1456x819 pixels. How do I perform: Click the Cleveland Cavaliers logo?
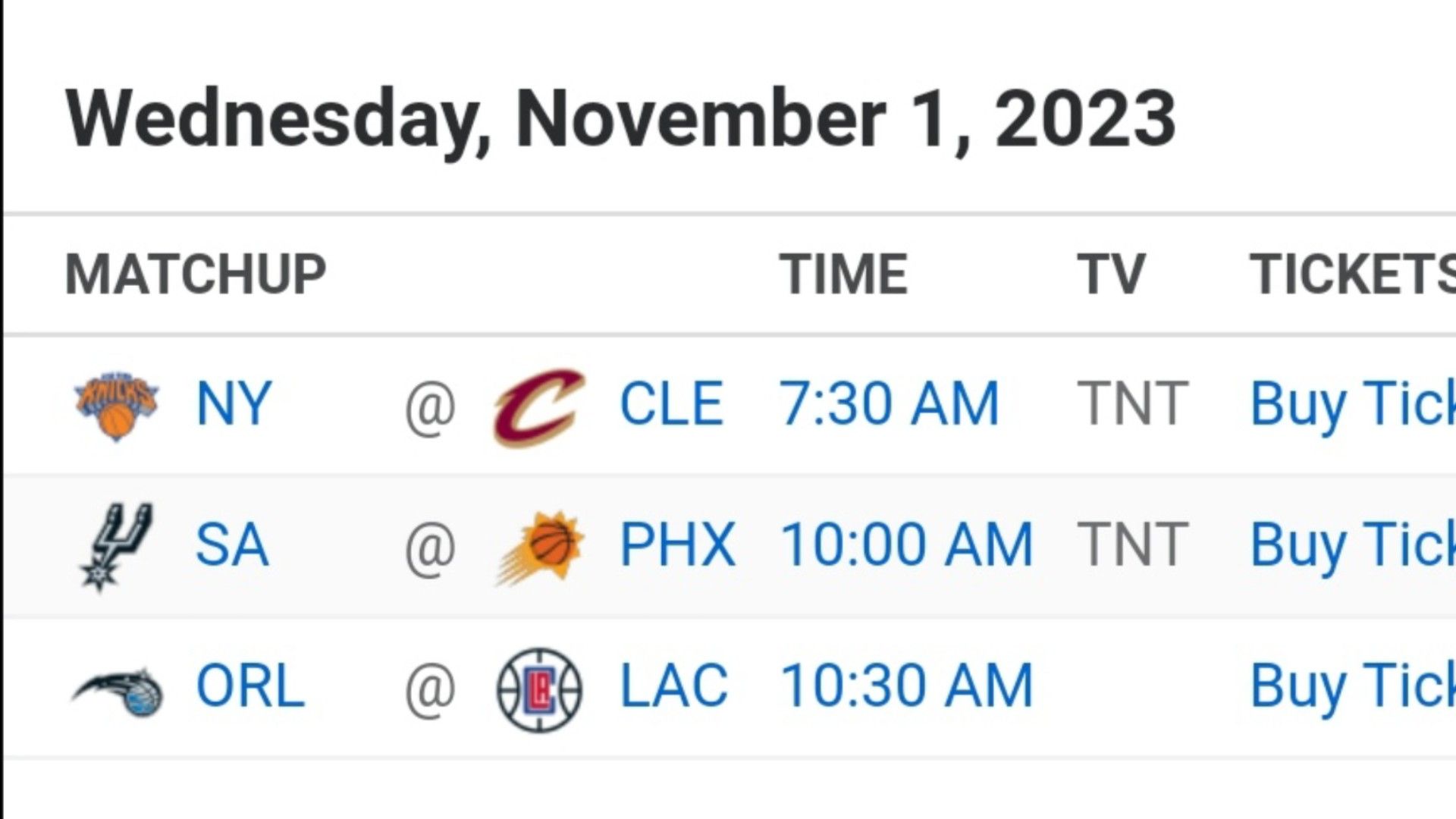(539, 407)
